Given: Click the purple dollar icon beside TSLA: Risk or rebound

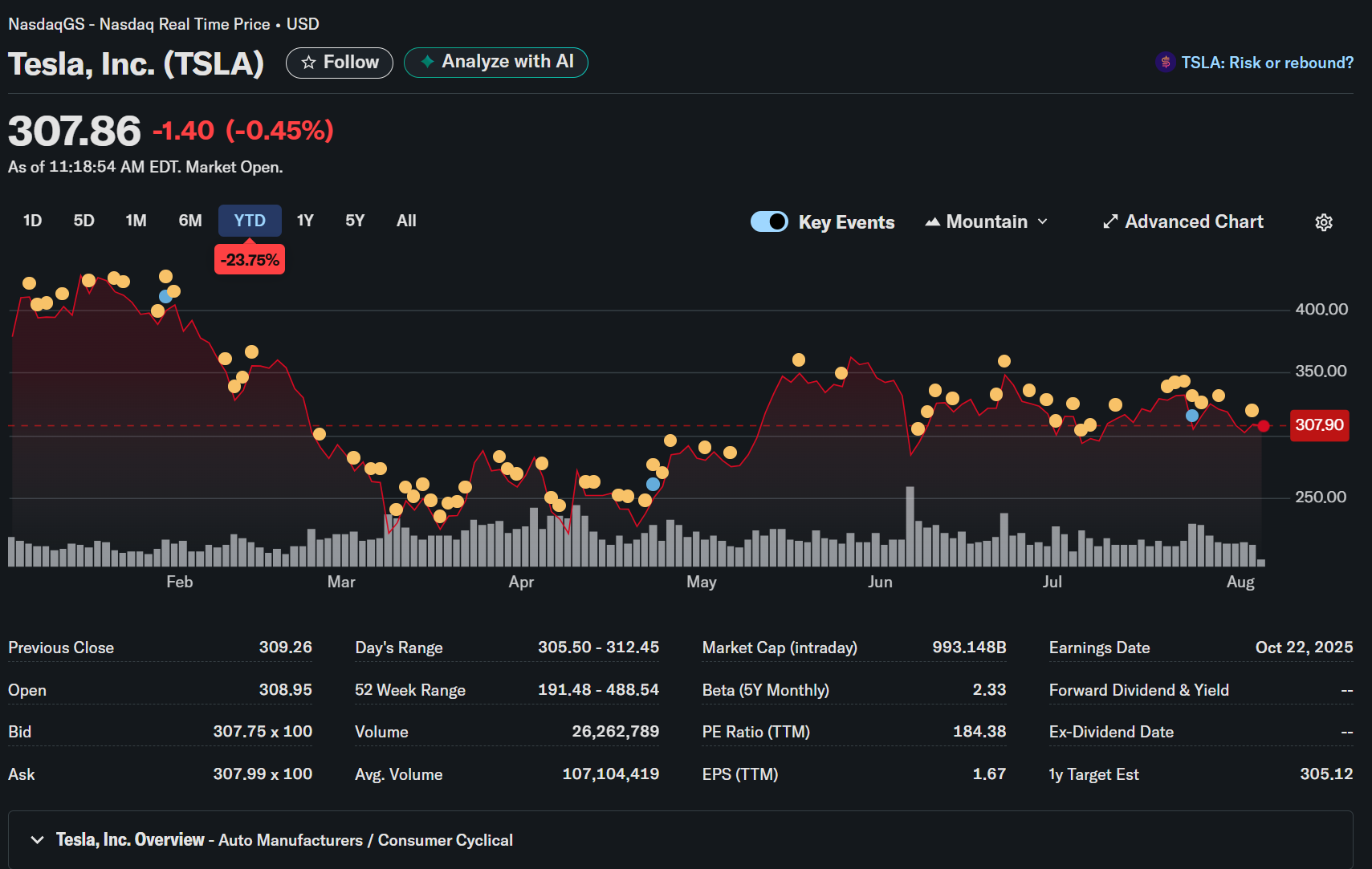Looking at the screenshot, I should (x=1165, y=62).
